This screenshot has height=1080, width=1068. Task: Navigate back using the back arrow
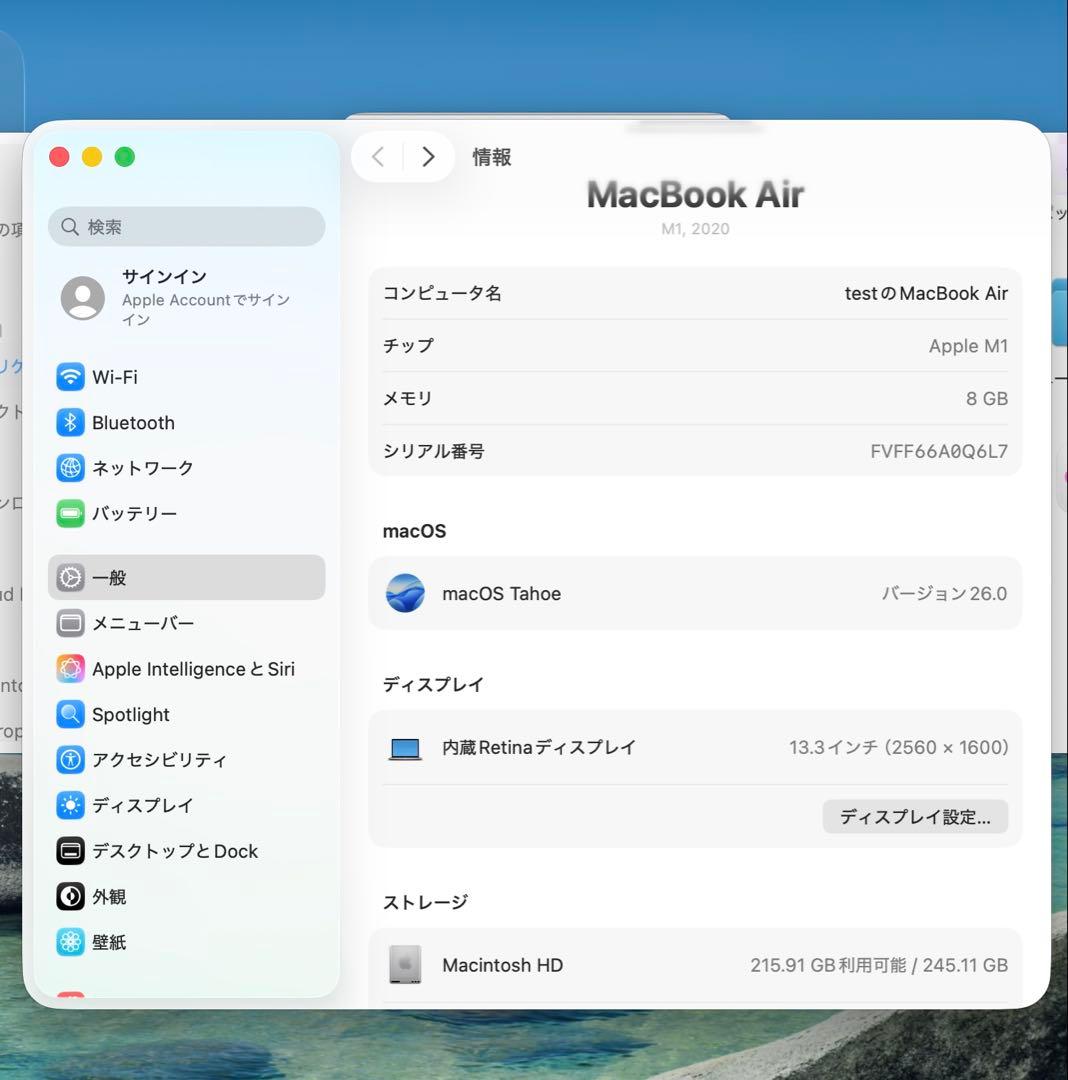click(377, 157)
